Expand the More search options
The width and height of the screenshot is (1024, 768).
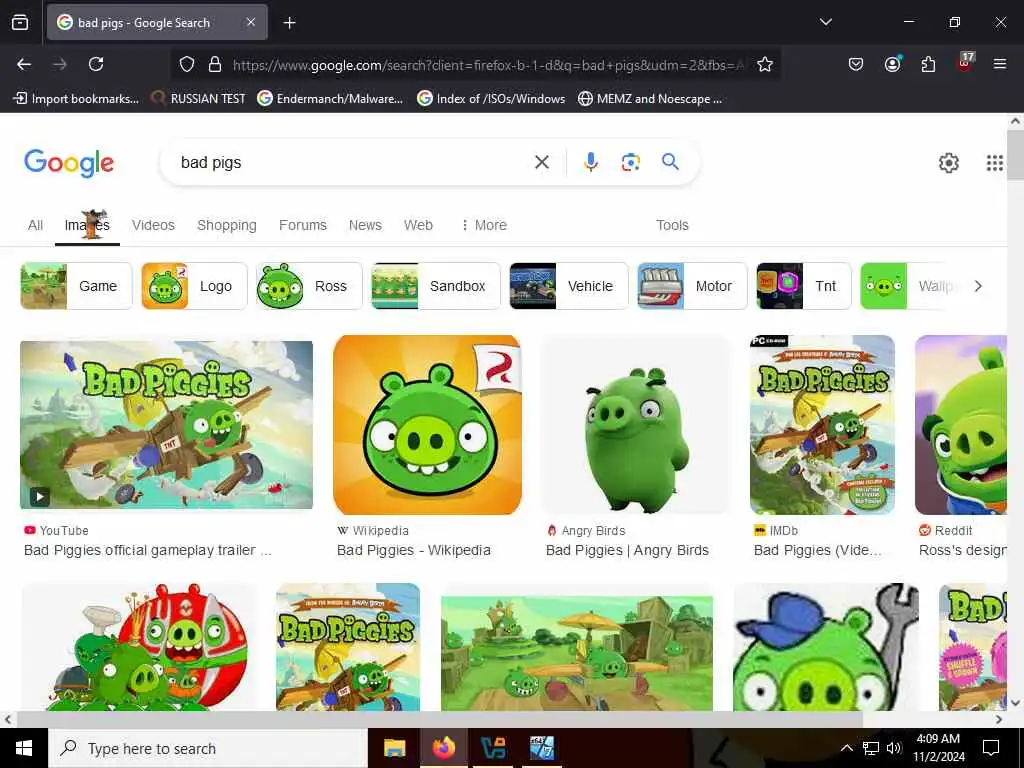point(484,225)
